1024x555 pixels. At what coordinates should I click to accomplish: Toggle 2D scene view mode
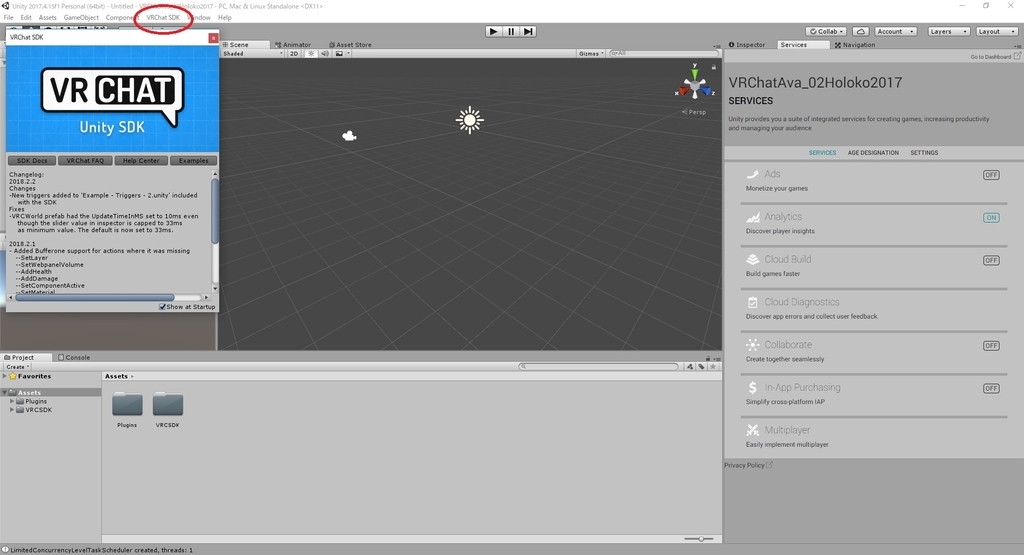294,54
